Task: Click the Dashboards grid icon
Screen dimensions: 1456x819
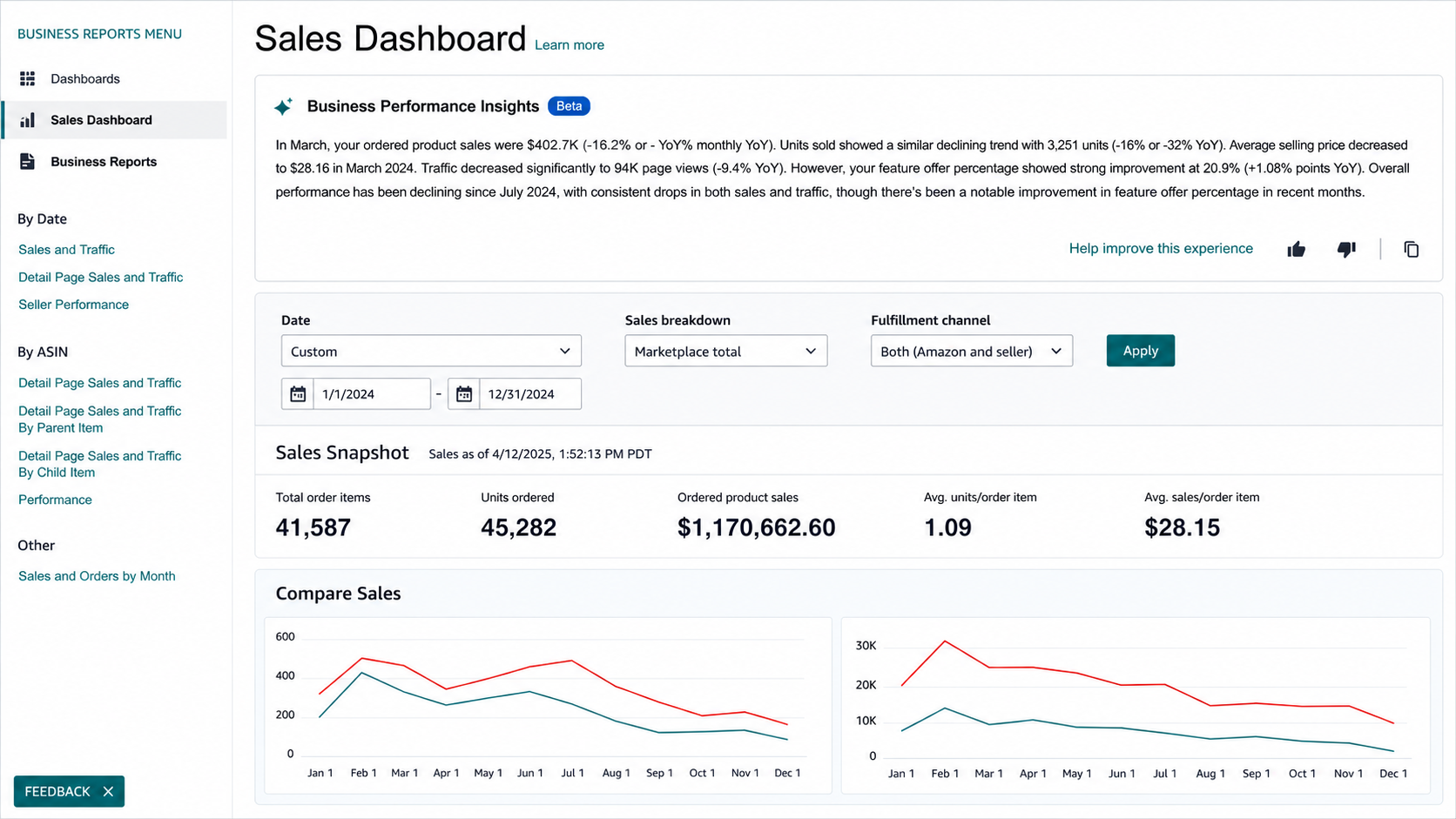Action: pyautogui.click(x=28, y=78)
